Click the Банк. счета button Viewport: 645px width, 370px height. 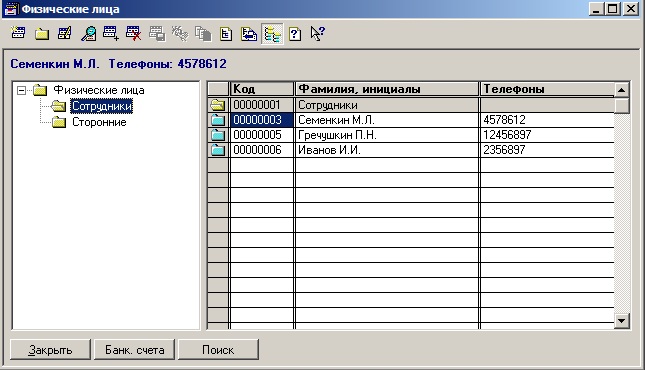135,349
